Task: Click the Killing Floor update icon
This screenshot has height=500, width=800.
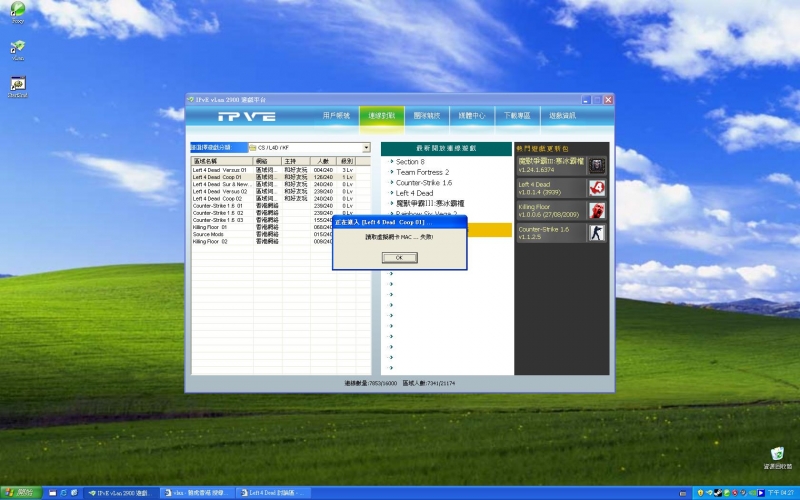Action: (x=596, y=210)
